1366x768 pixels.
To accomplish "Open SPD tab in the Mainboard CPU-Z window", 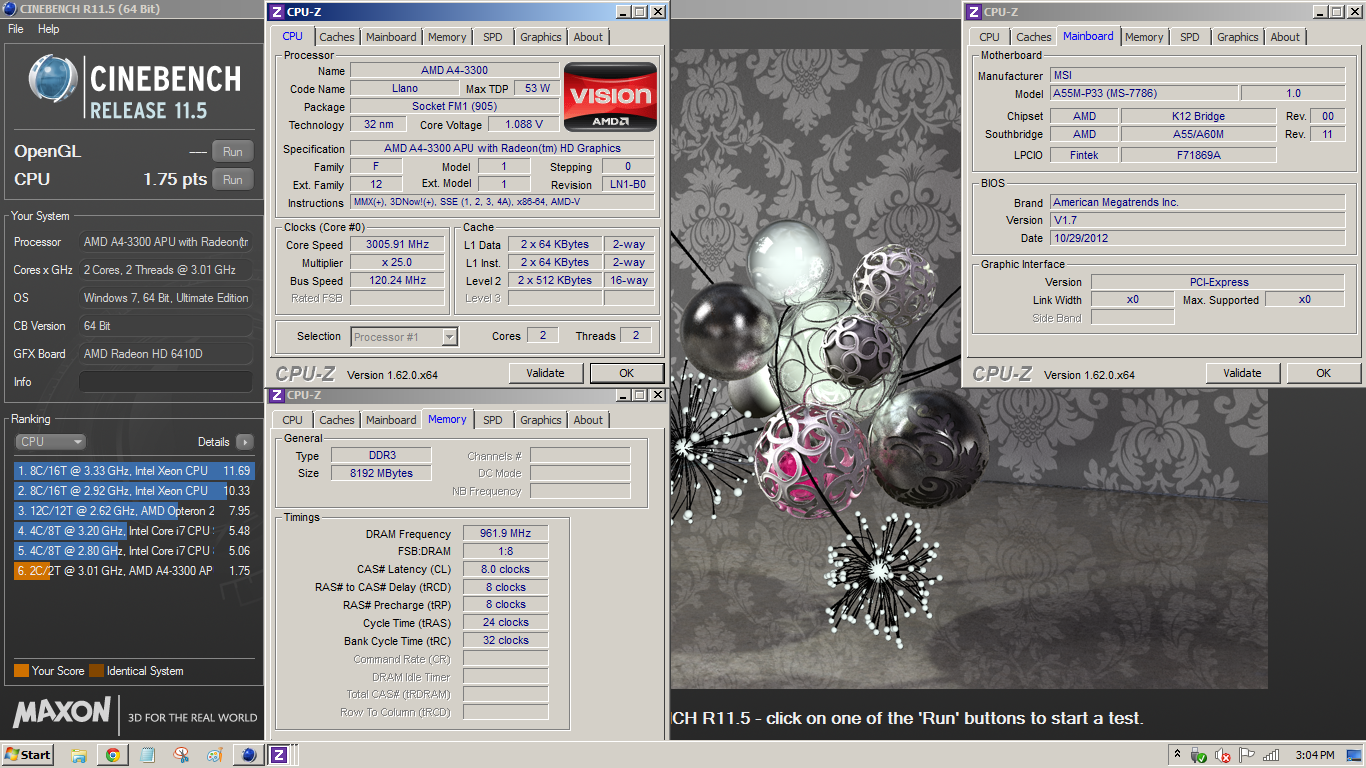I will (x=1190, y=37).
